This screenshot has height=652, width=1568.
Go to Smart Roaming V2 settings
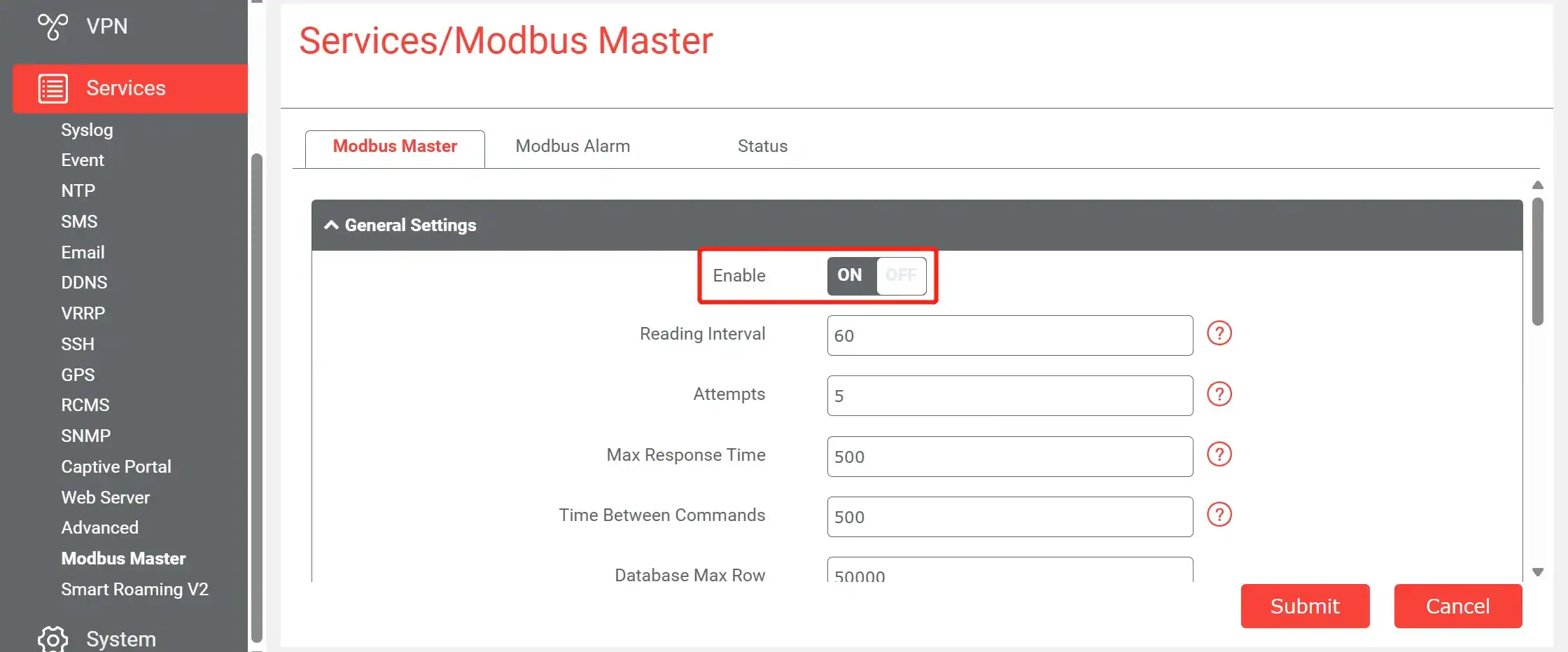135,589
